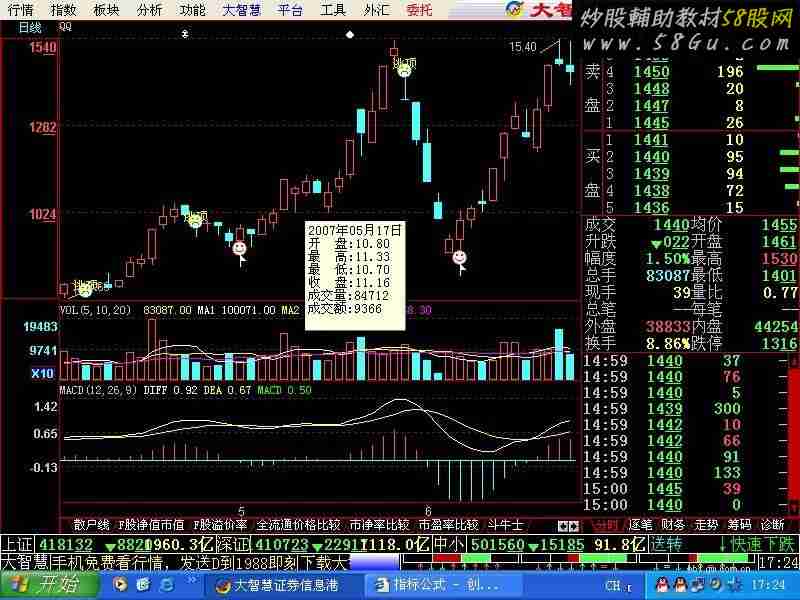Click the 快速下跌 alert text

[757, 544]
